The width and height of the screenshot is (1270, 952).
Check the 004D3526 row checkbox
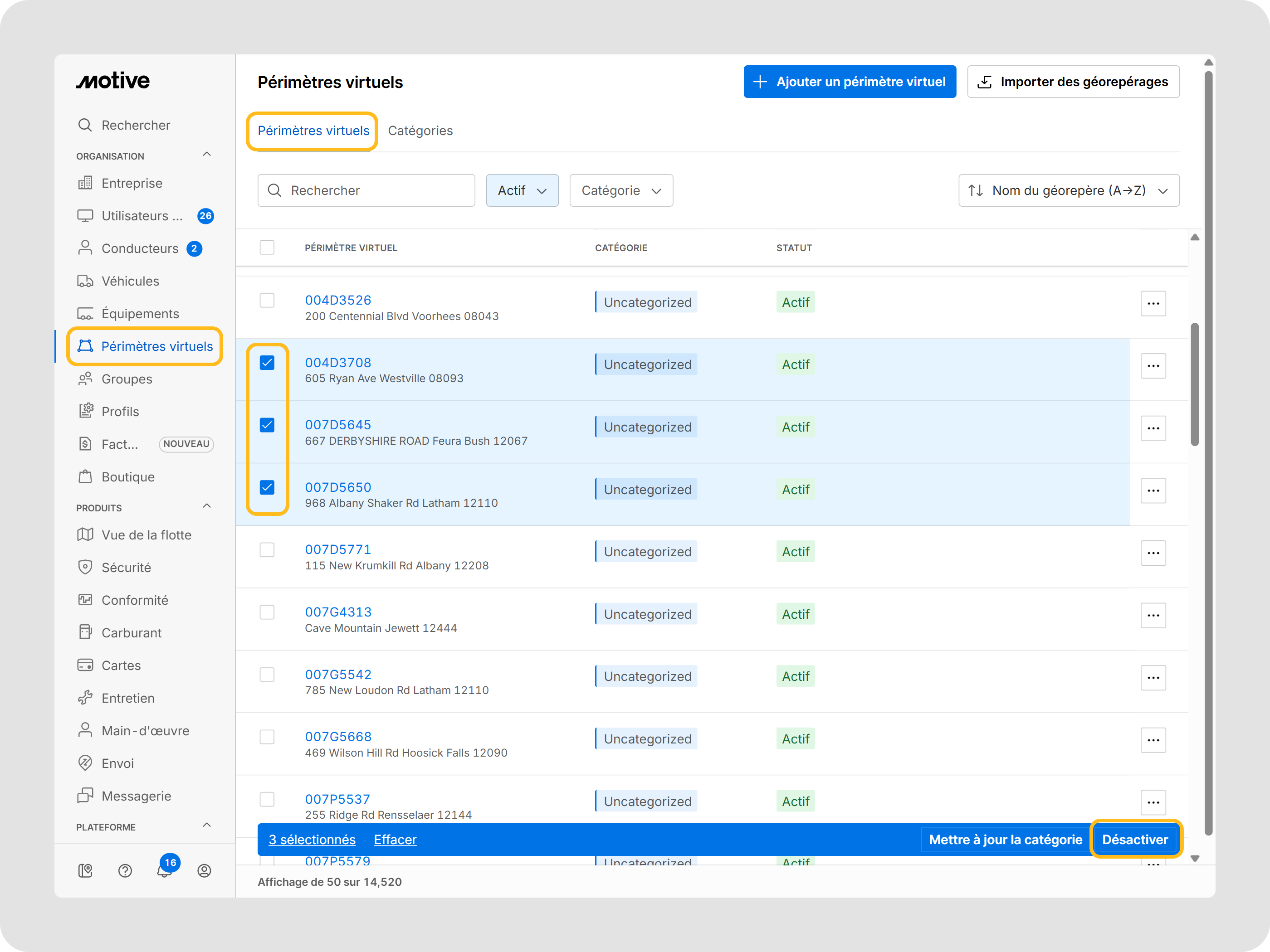(x=267, y=300)
